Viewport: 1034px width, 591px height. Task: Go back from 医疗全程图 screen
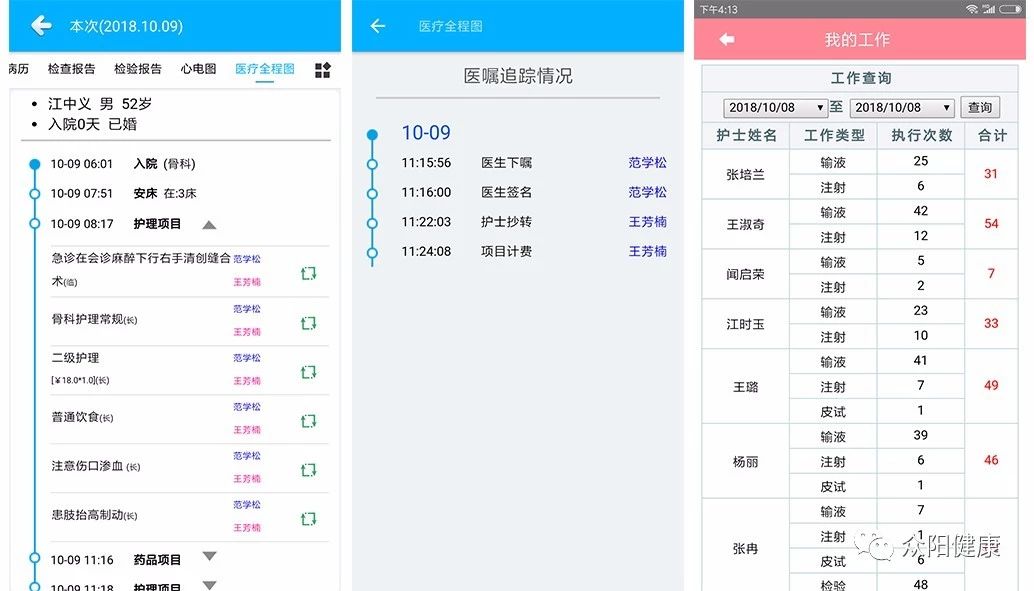point(378,26)
